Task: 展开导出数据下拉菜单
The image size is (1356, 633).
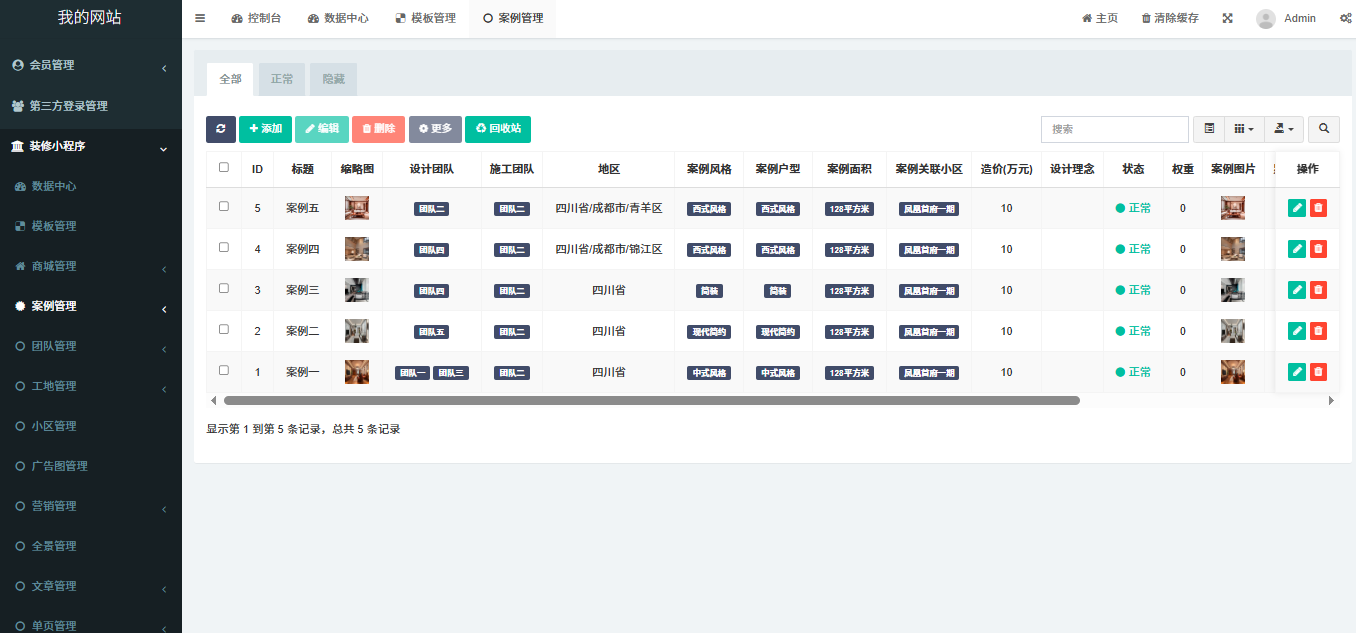Action: tap(1283, 129)
